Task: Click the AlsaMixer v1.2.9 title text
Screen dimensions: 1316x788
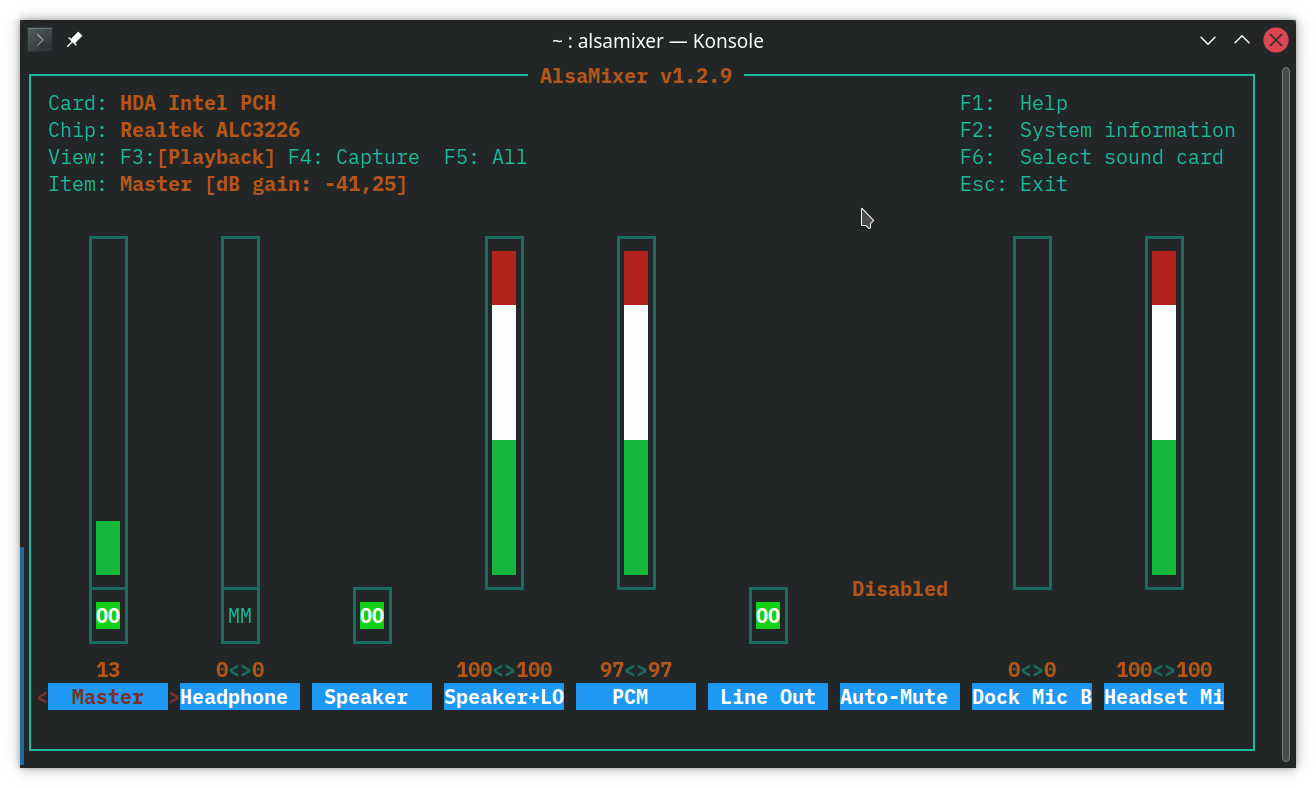Action: pos(636,76)
